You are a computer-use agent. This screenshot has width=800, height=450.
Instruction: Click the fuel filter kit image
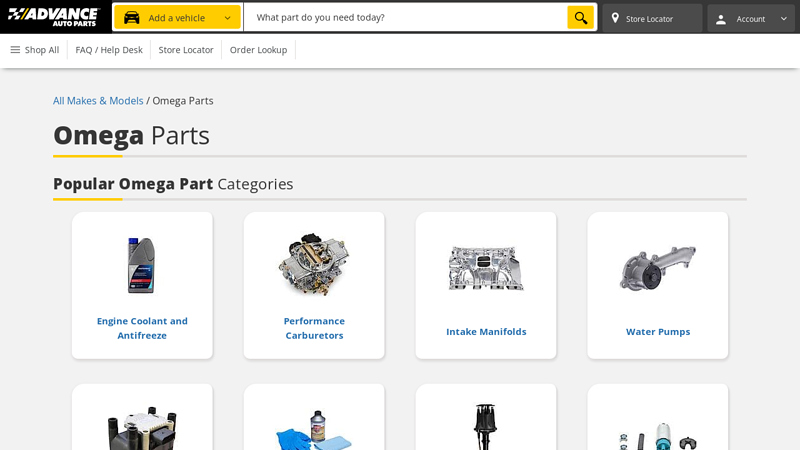(658, 436)
